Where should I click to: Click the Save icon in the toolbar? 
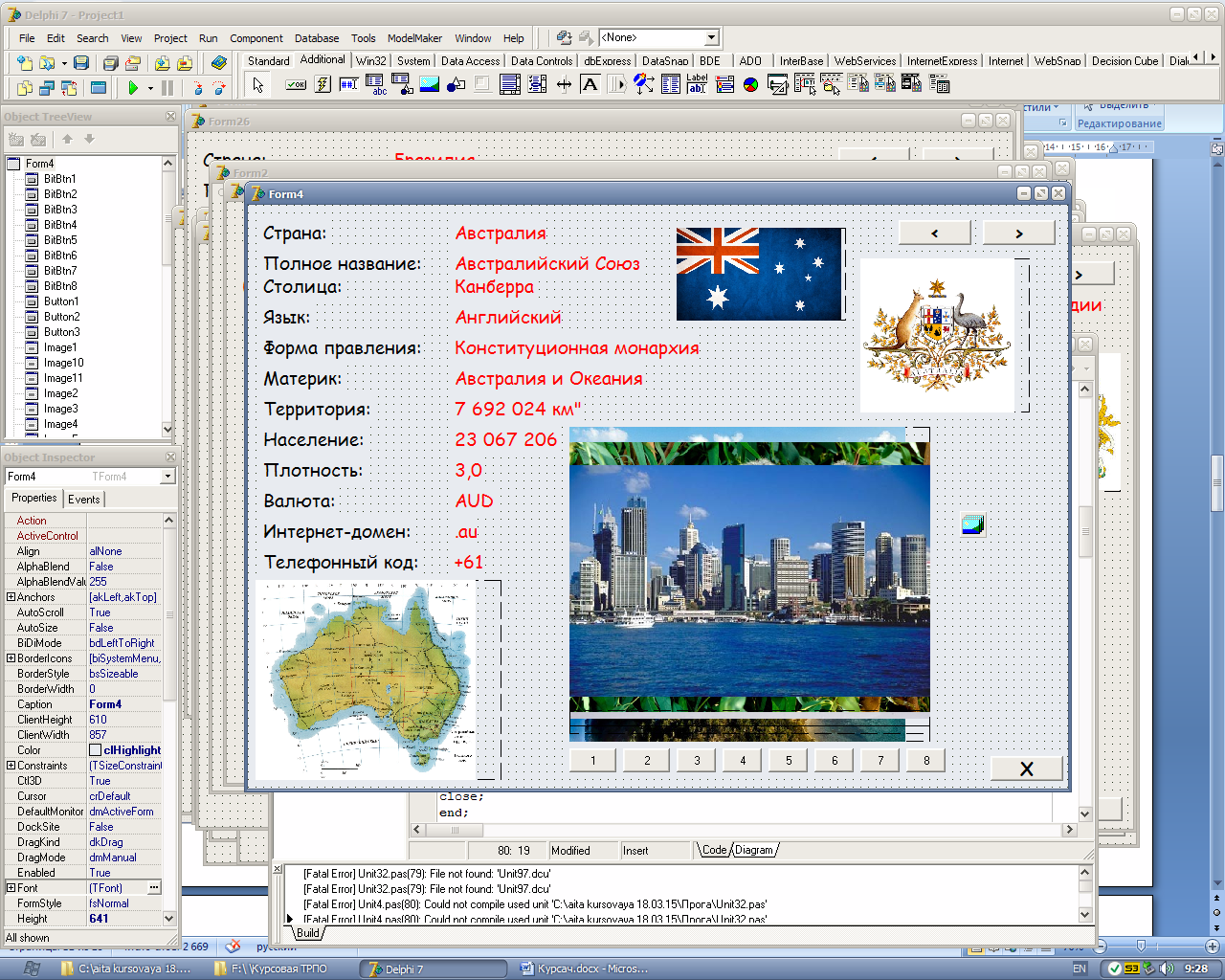pyautogui.click(x=81, y=63)
